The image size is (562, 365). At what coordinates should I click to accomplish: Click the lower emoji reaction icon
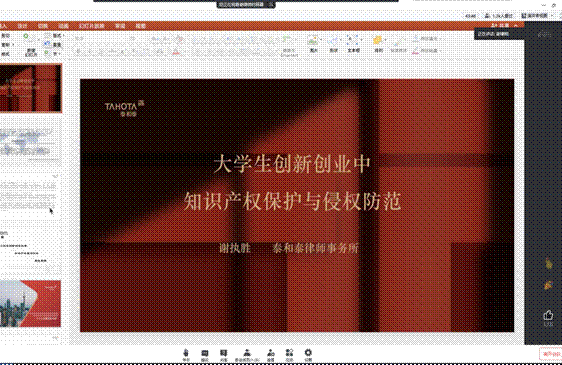coord(548,285)
